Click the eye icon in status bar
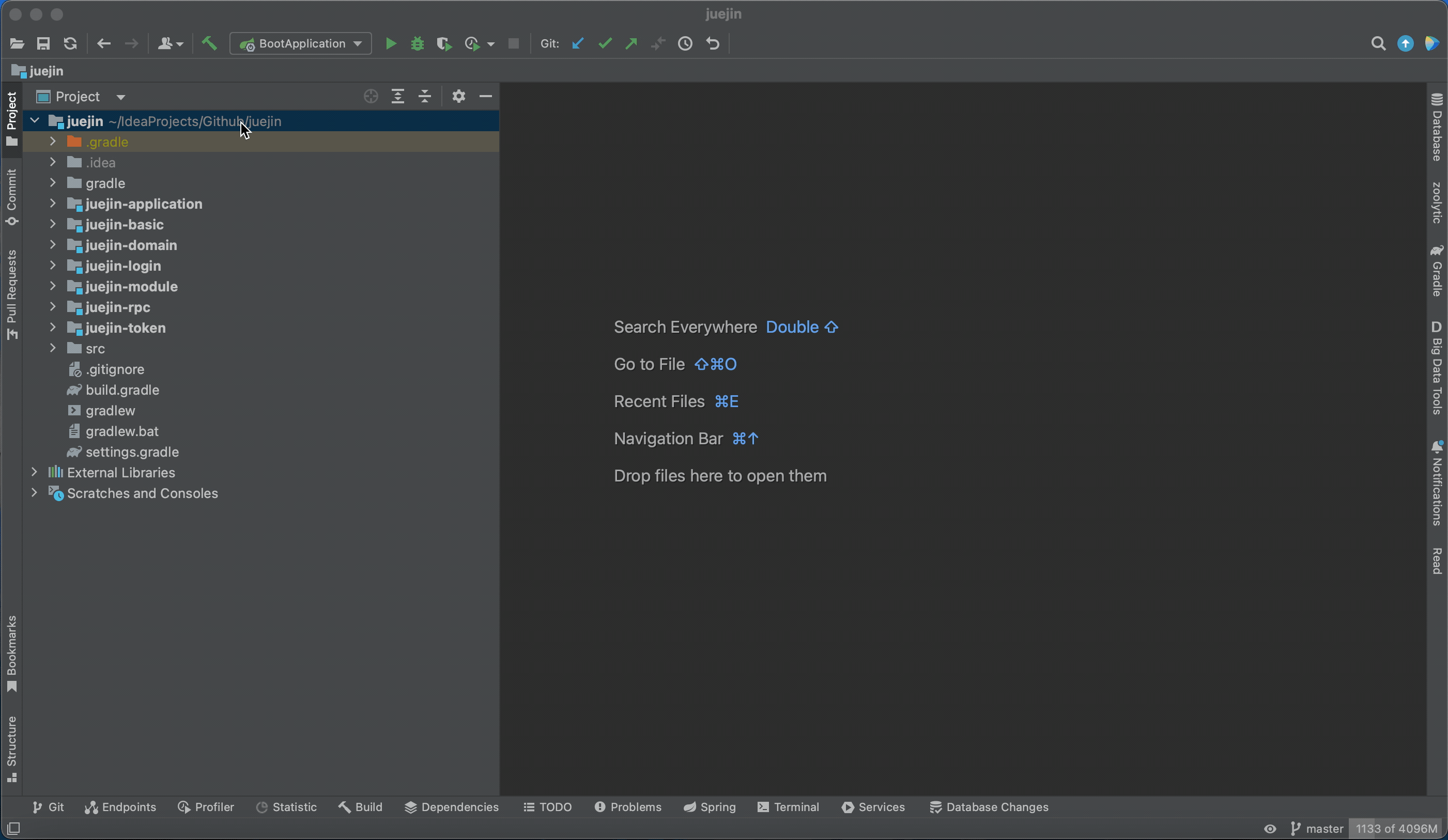The height and width of the screenshot is (840, 1448). click(1270, 829)
